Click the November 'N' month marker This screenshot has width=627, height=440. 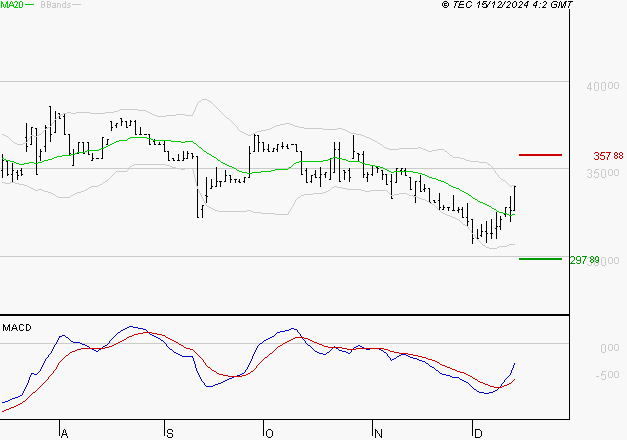pyautogui.click(x=378, y=433)
